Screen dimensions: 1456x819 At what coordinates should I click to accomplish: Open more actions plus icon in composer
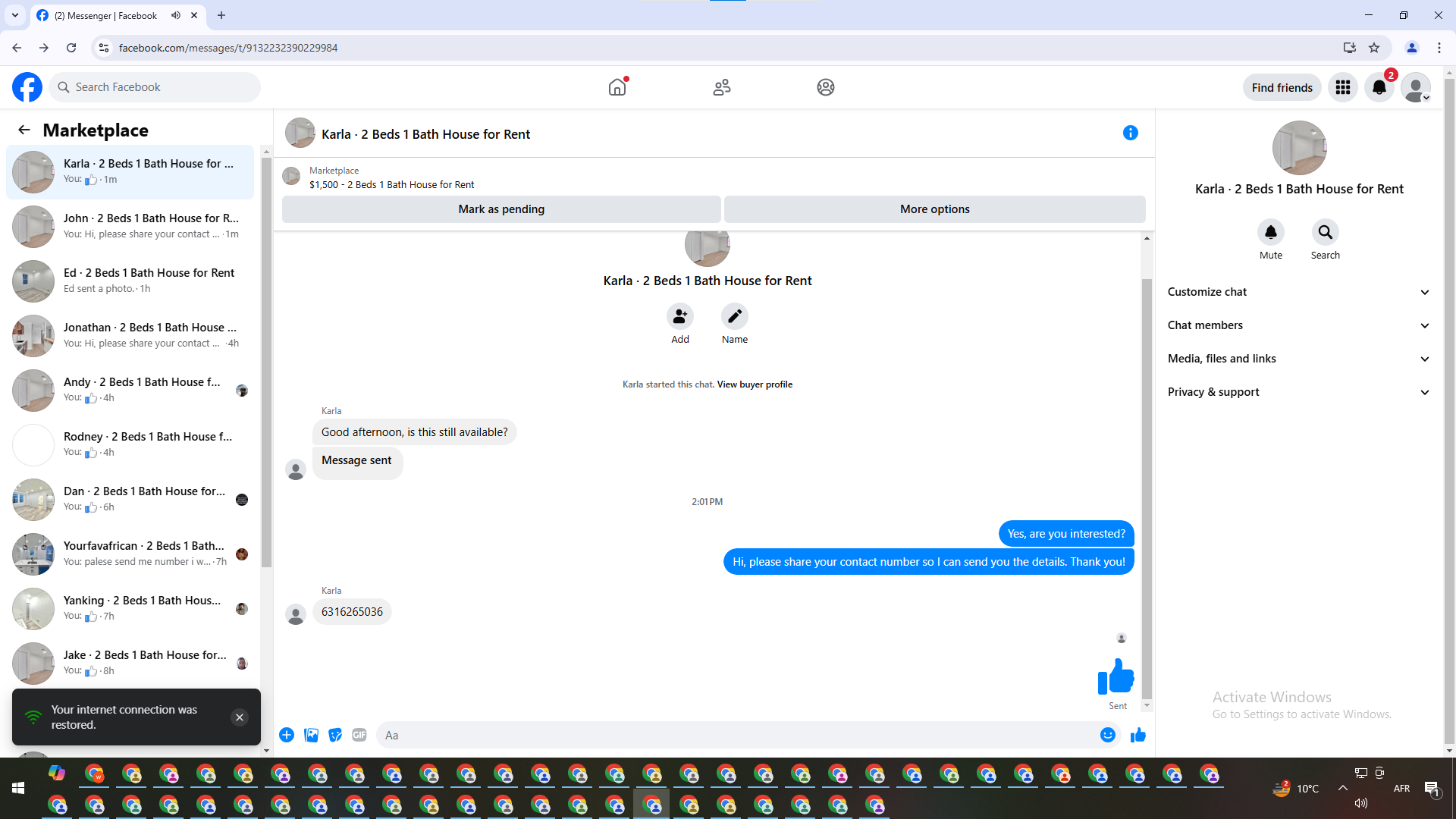(287, 735)
